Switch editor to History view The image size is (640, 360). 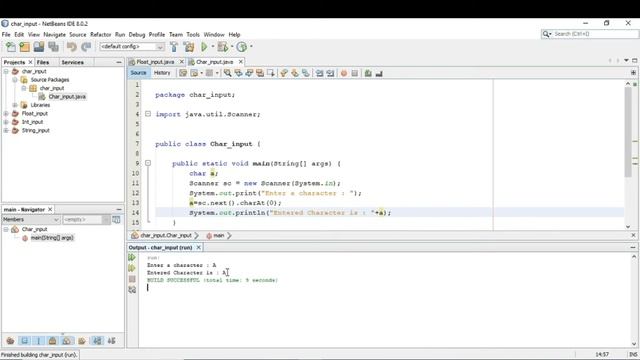(162, 73)
